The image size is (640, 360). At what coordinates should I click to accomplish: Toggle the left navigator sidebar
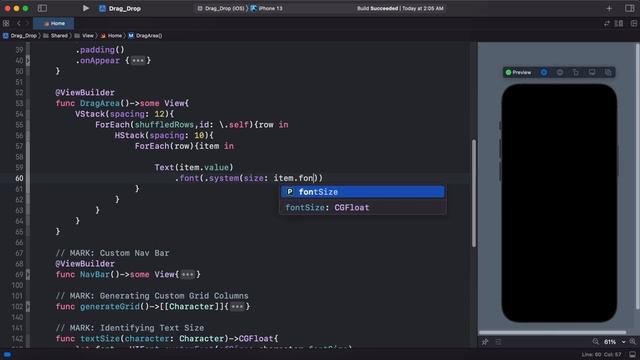click(42, 8)
